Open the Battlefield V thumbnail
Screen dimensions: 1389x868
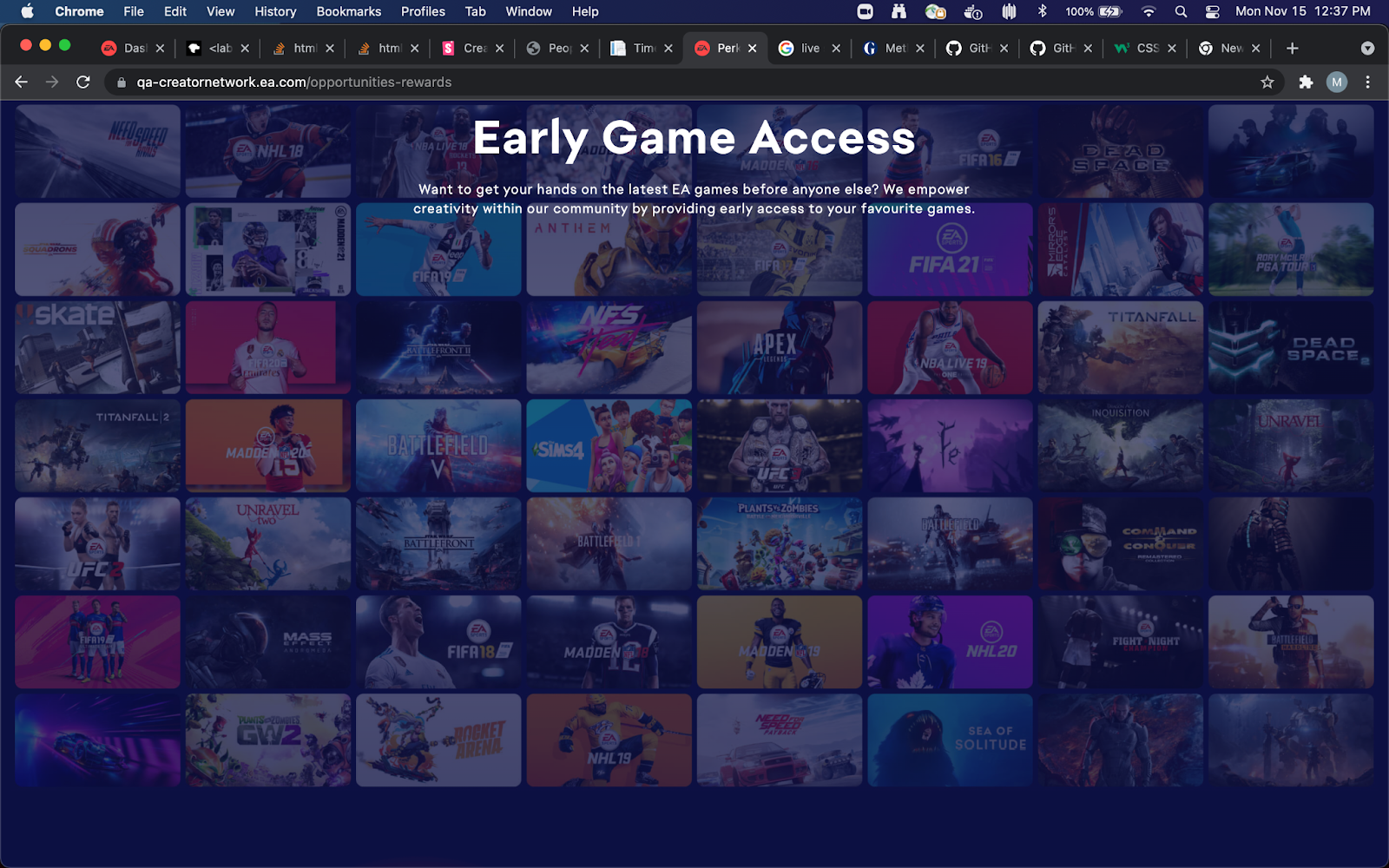[438, 446]
